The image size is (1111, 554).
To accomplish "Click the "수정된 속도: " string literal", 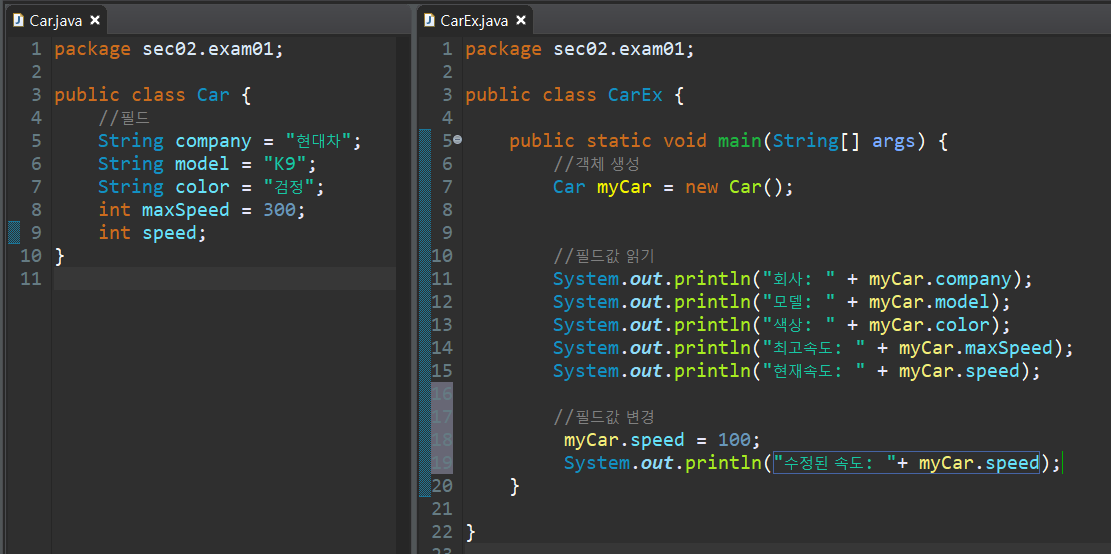I will [835, 463].
